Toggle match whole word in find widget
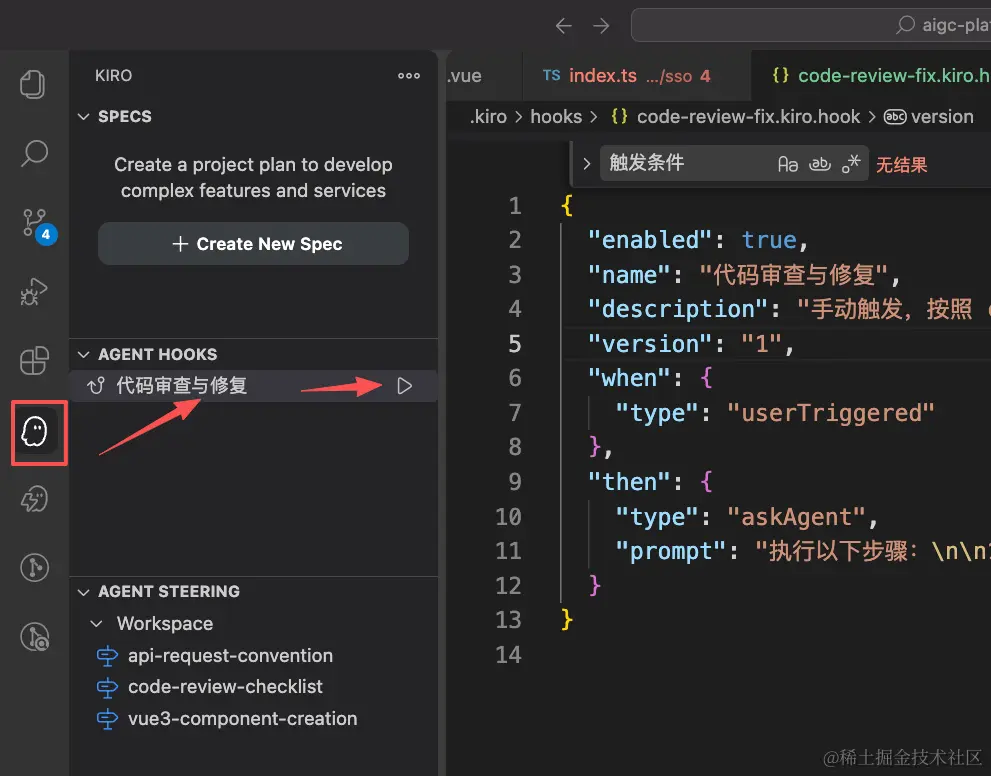The image size is (991, 776). (820, 164)
